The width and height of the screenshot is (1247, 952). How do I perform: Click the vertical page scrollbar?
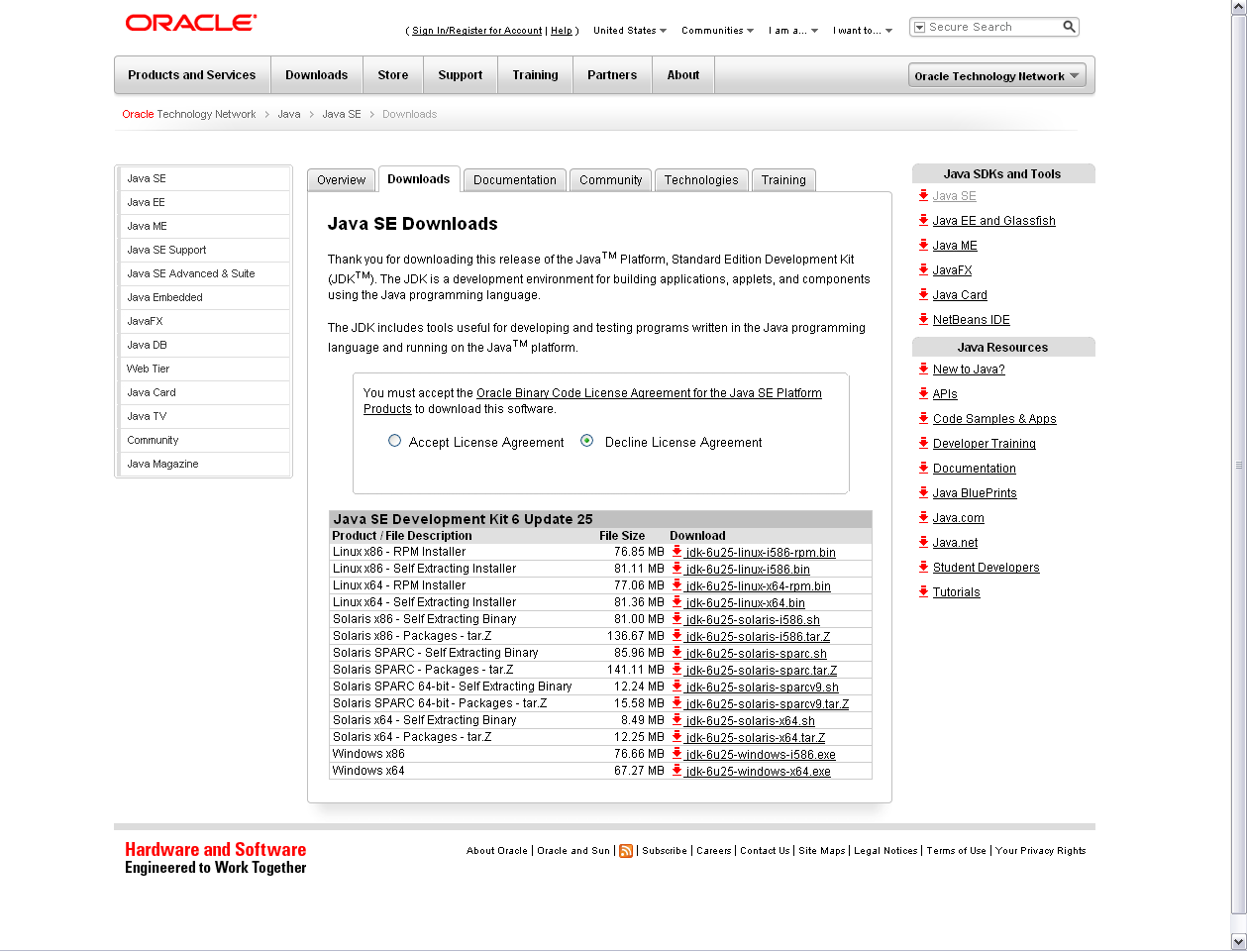1238,466
